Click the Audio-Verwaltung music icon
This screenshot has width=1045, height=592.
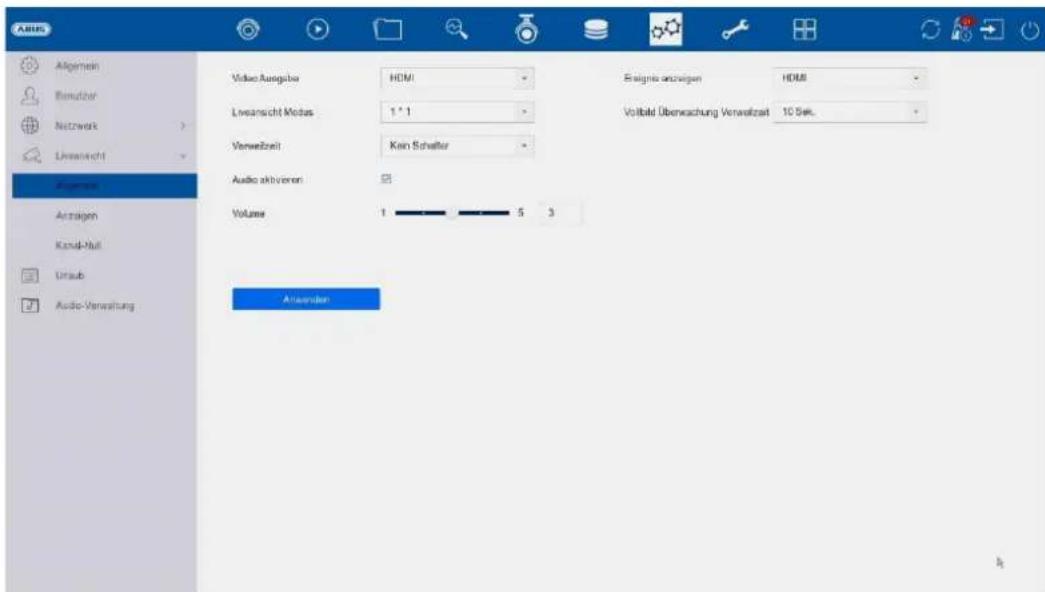[x=30, y=305]
